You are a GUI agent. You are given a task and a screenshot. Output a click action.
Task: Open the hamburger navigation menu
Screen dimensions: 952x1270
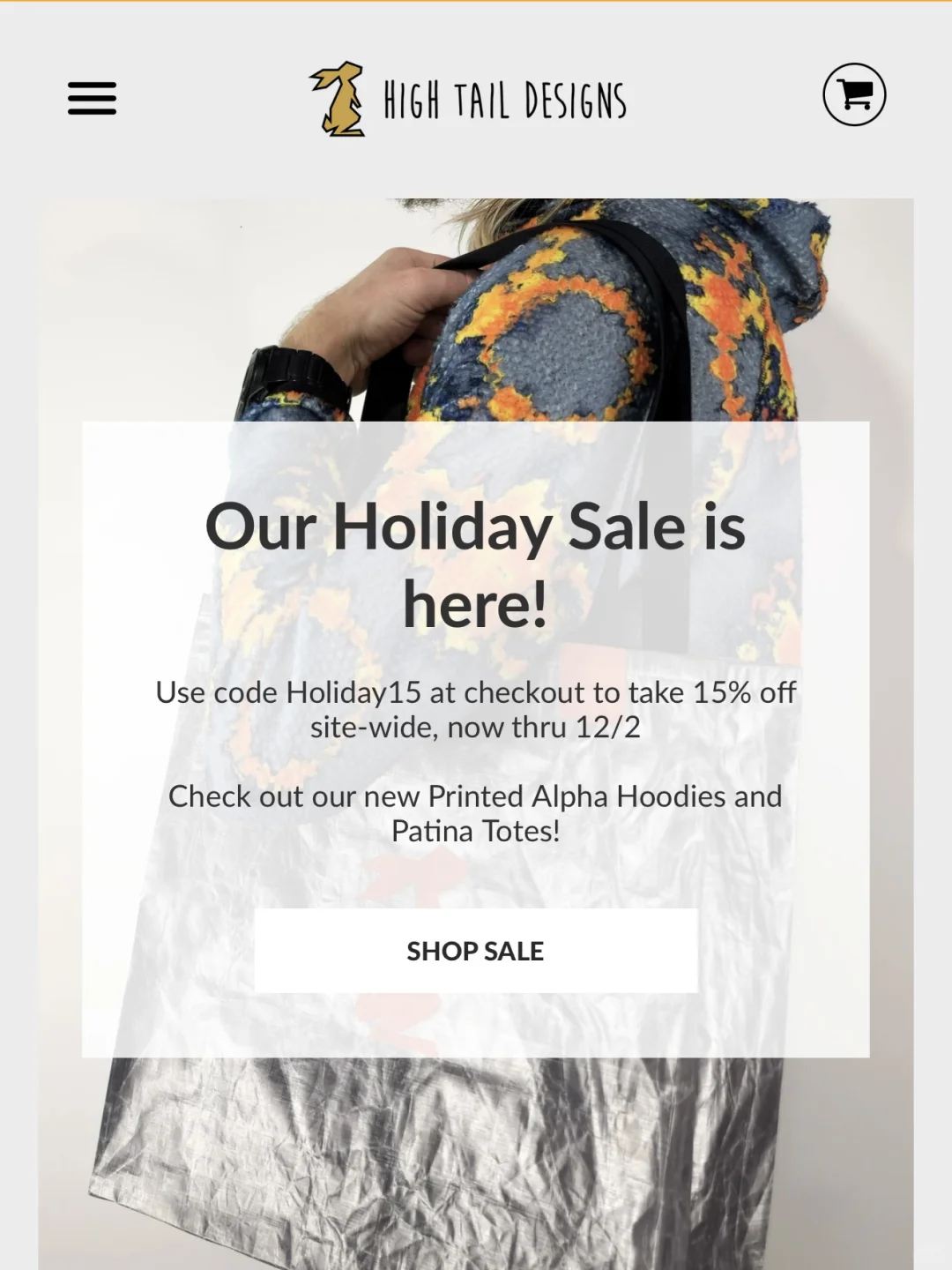(x=92, y=98)
